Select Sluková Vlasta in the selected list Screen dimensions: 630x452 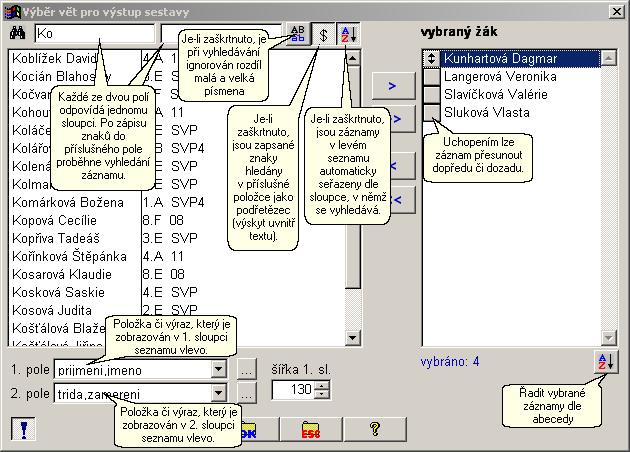point(521,112)
